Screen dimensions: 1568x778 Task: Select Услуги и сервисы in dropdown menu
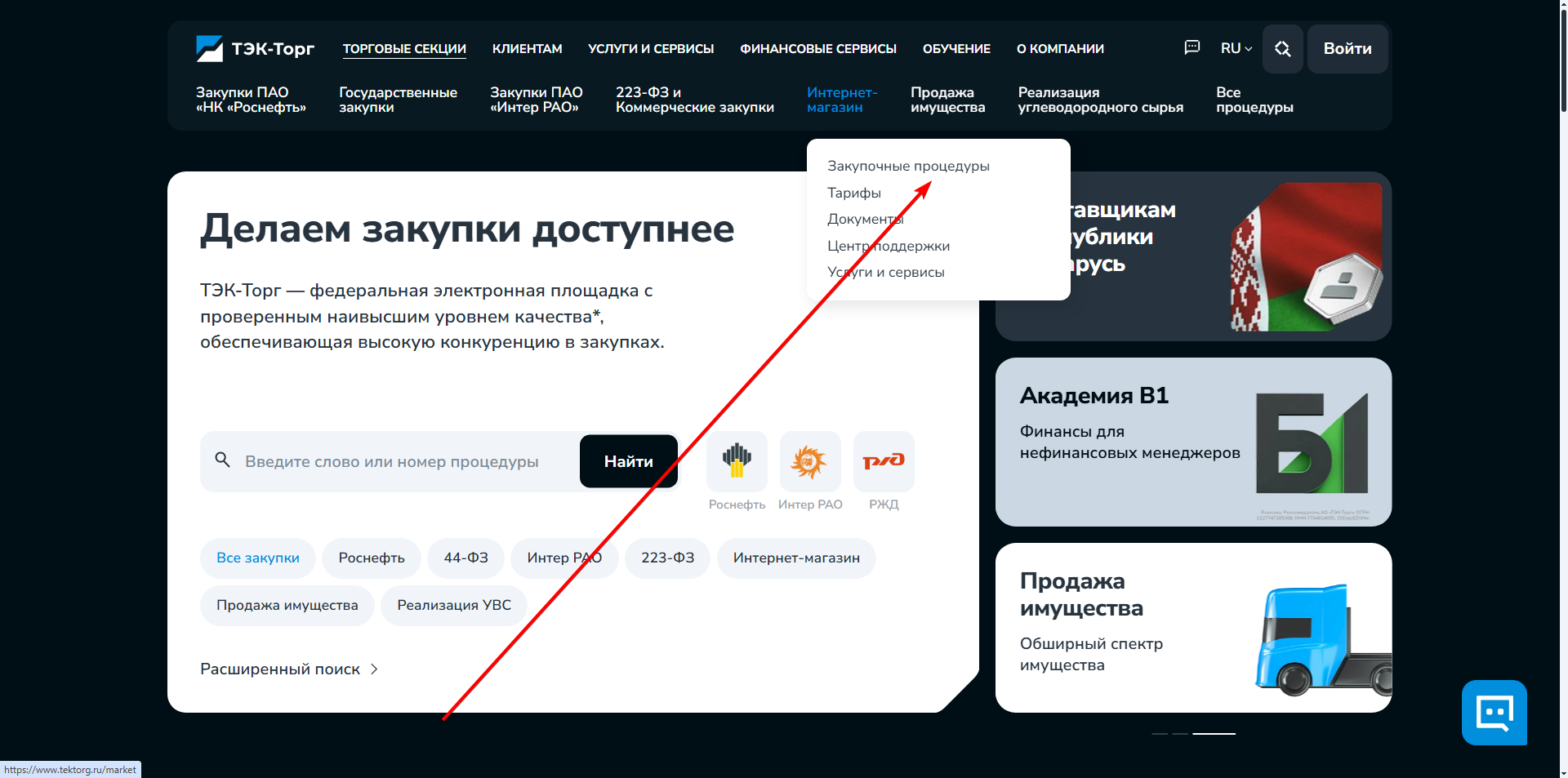(x=886, y=272)
